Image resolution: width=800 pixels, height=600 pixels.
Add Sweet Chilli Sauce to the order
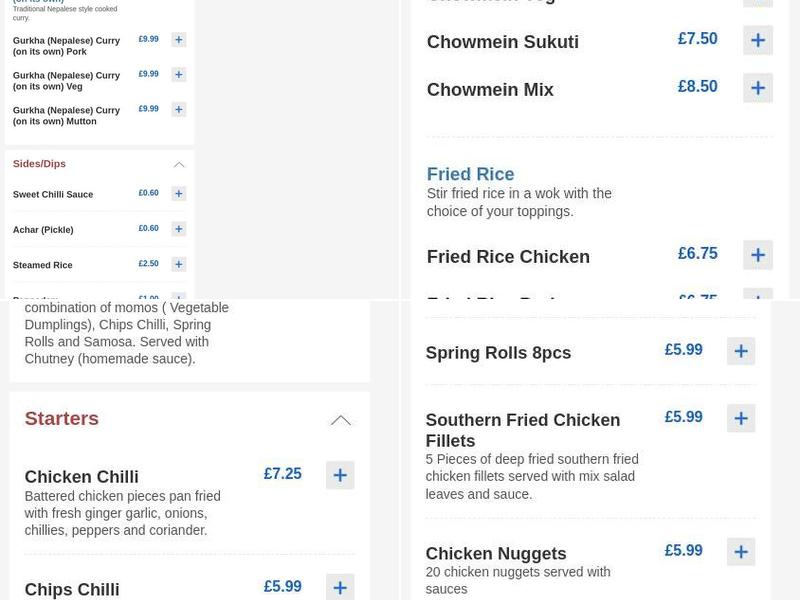pos(178,193)
